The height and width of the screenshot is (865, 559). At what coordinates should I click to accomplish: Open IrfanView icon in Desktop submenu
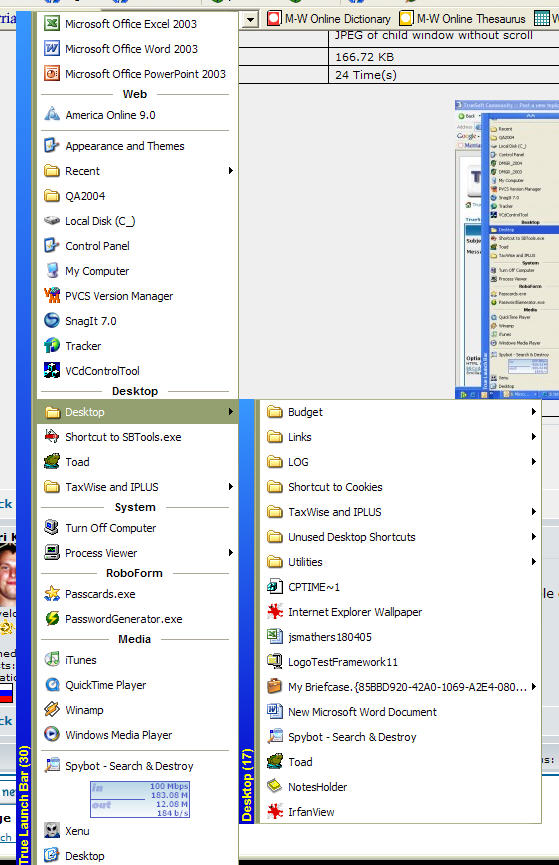275,811
